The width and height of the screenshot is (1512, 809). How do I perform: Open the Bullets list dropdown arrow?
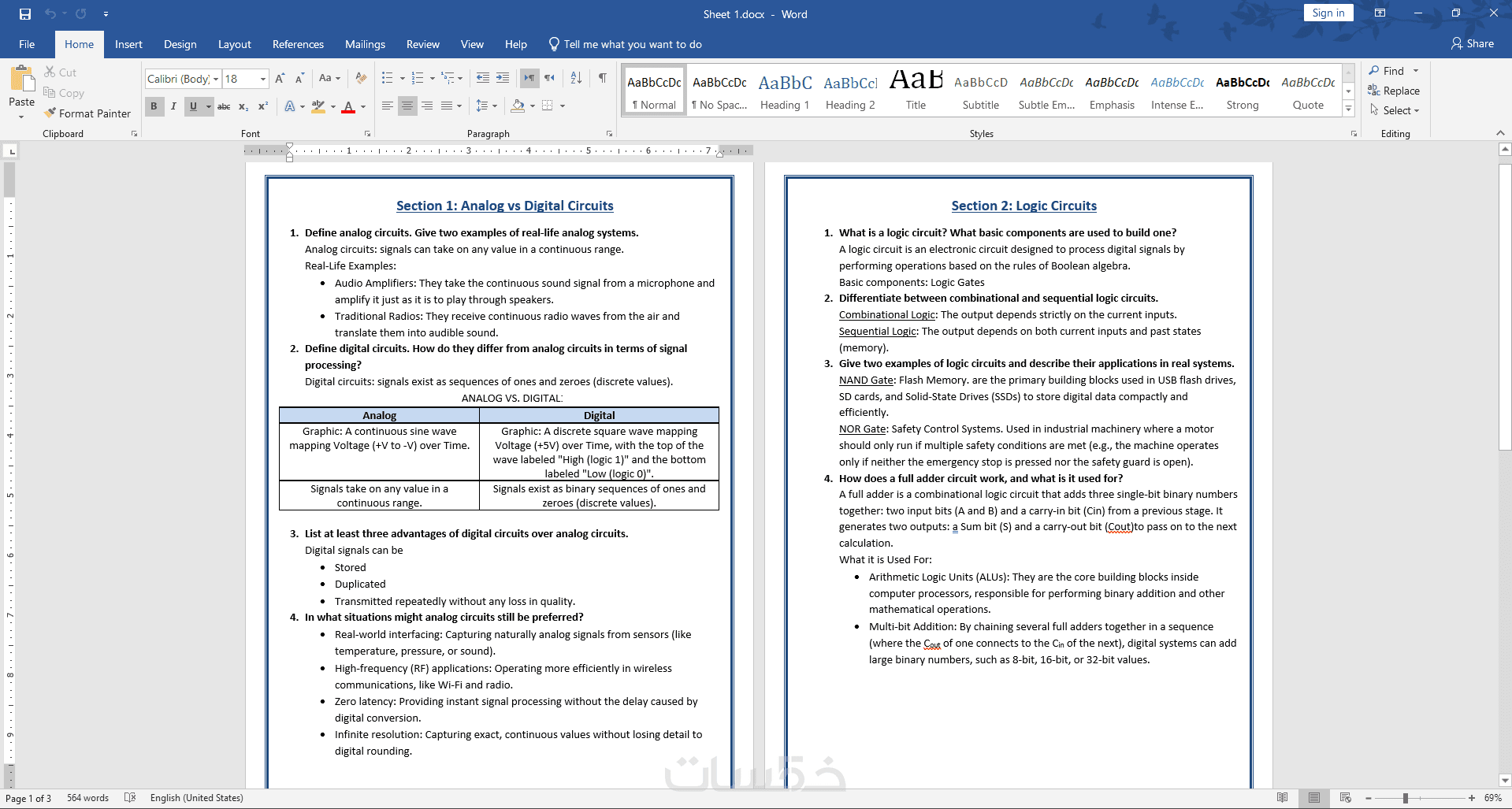(x=403, y=79)
